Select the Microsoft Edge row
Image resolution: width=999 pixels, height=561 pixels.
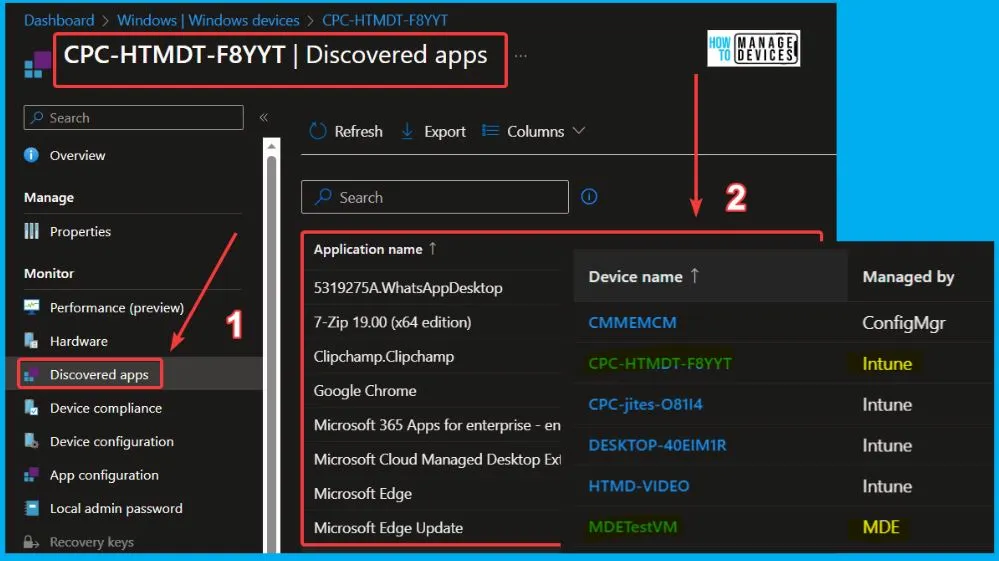363,494
